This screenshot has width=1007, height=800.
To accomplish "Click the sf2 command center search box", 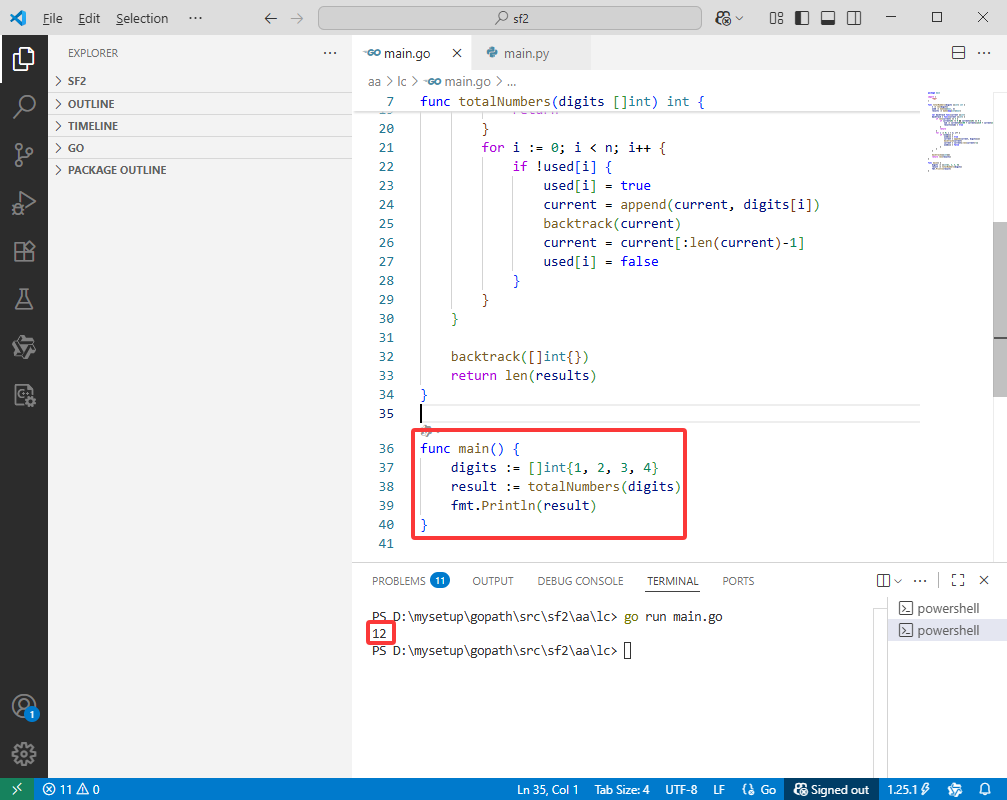I will [510, 18].
